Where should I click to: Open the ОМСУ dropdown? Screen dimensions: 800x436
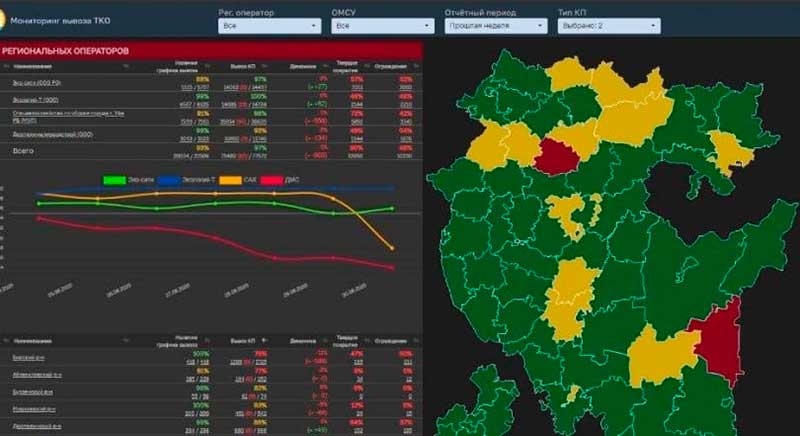[383, 25]
